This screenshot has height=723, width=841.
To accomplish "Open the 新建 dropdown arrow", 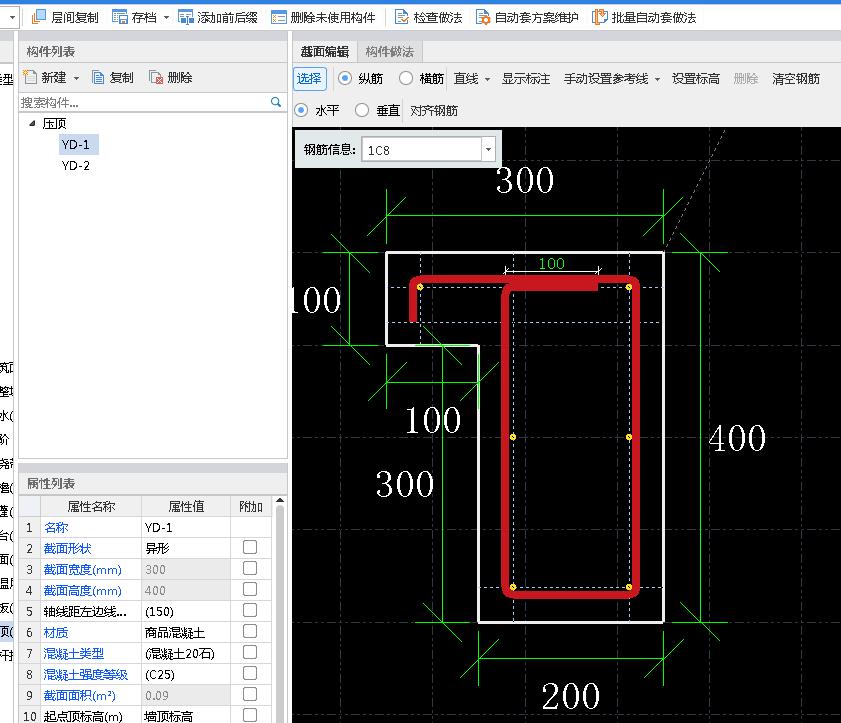I will [77, 78].
